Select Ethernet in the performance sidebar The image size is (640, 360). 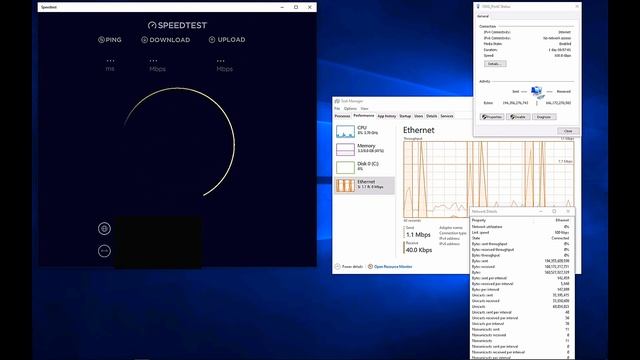pos(364,185)
